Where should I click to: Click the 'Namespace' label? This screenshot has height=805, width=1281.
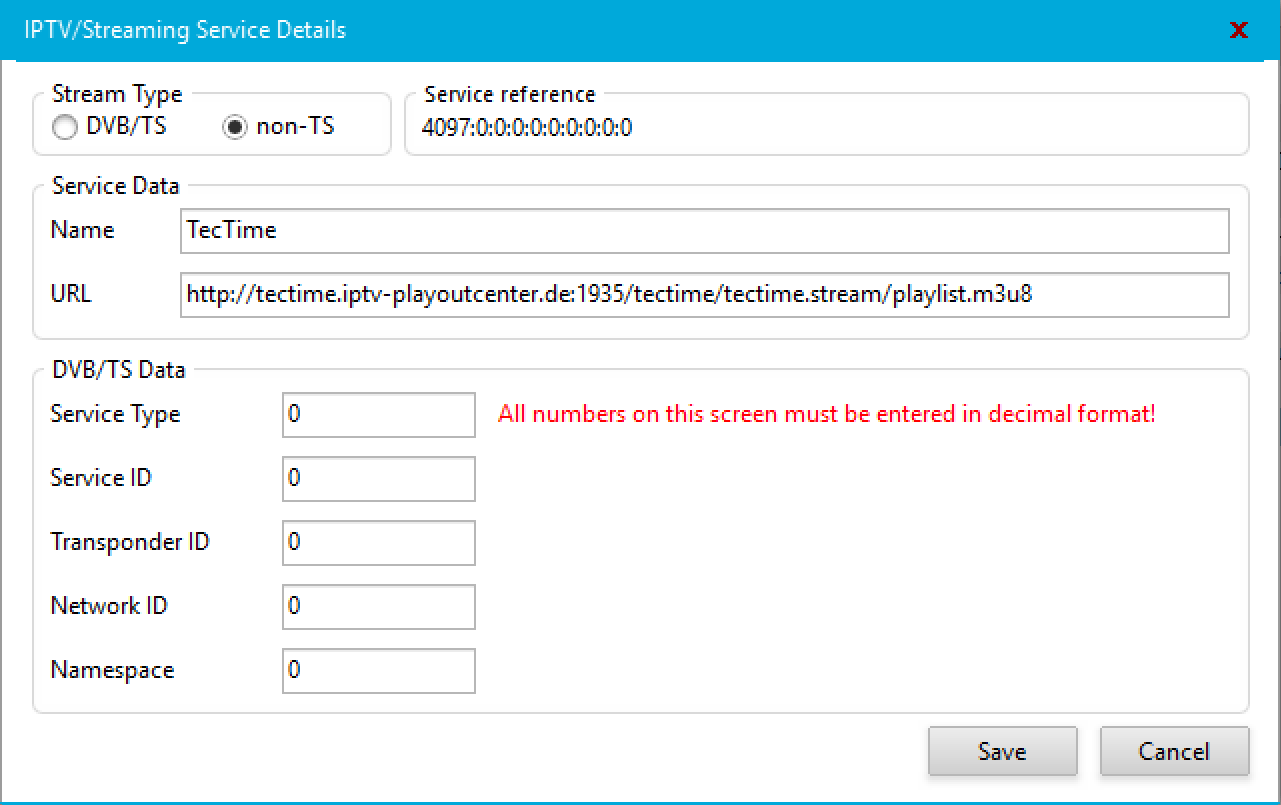tap(112, 670)
